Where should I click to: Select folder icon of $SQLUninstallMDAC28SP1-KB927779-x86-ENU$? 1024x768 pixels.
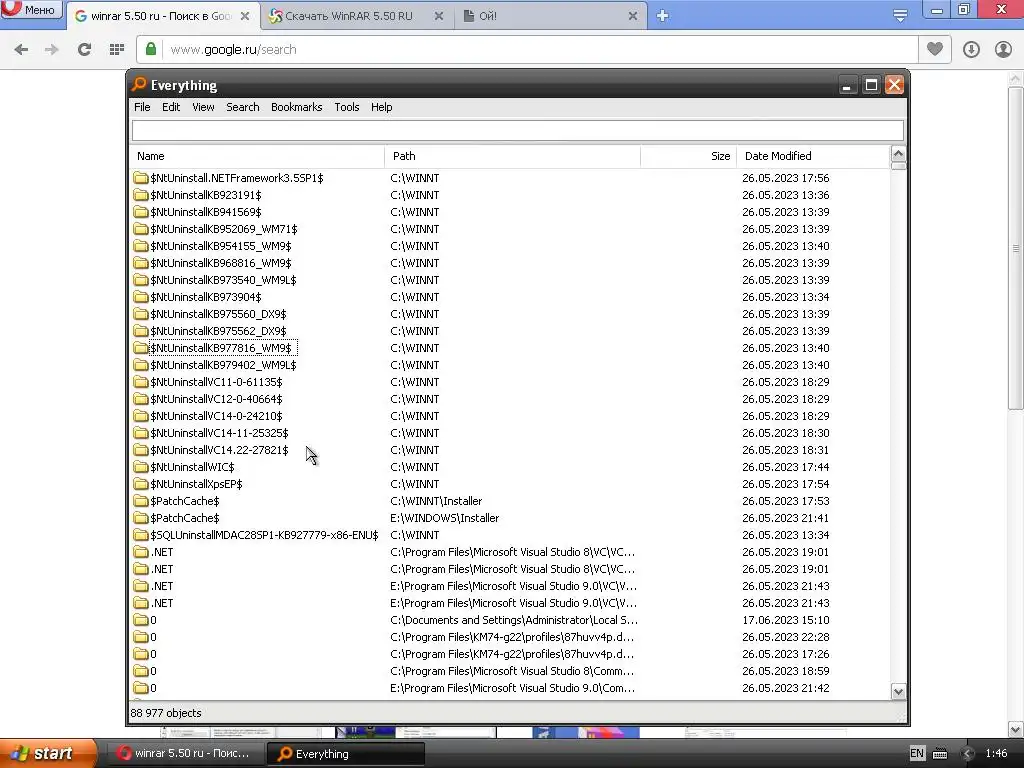[140, 535]
